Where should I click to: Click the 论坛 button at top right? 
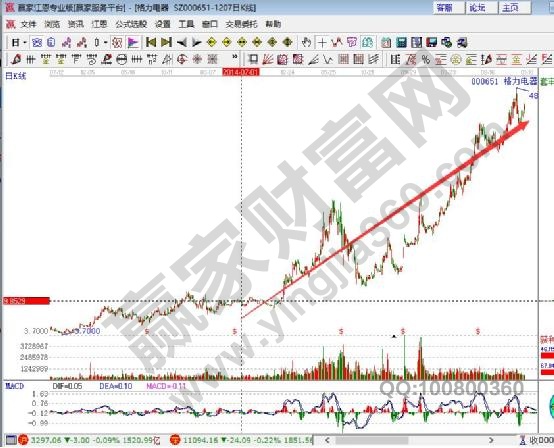tap(477, 8)
